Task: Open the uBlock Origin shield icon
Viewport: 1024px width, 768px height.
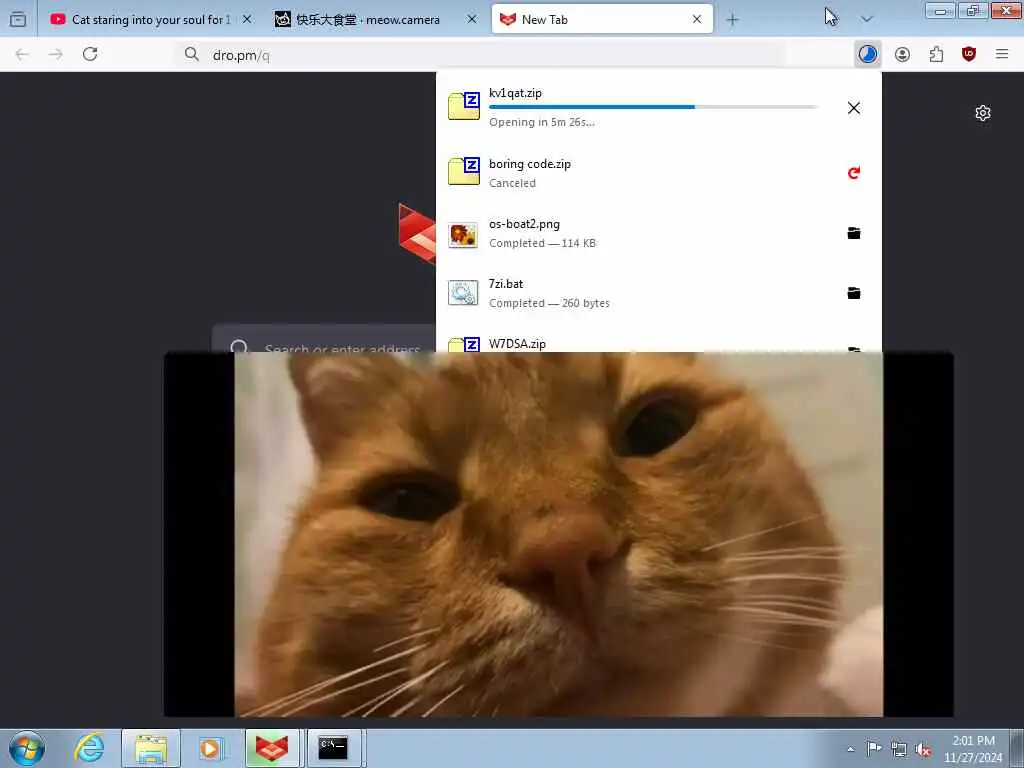Action: pyautogui.click(x=969, y=54)
